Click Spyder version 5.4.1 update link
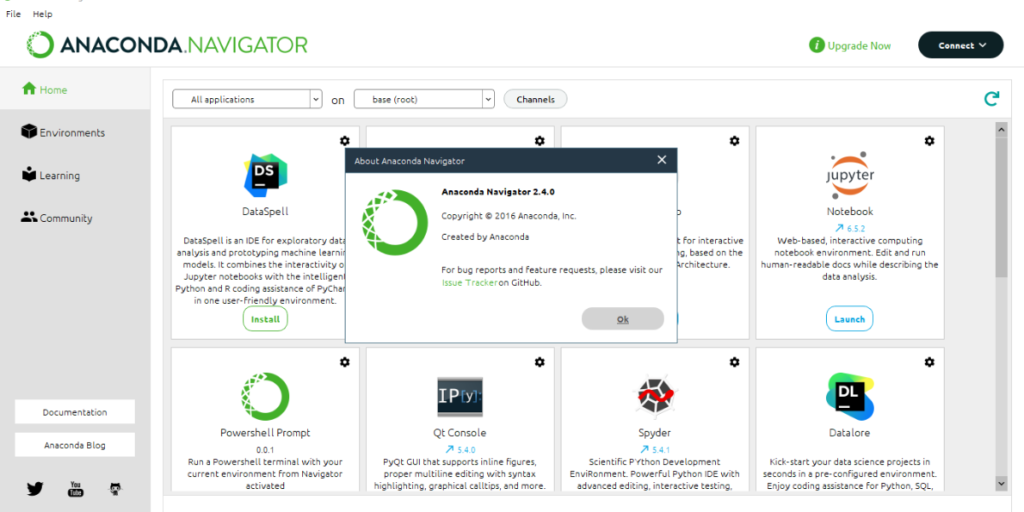Viewport: 1024px width, 512px height. tap(655, 449)
